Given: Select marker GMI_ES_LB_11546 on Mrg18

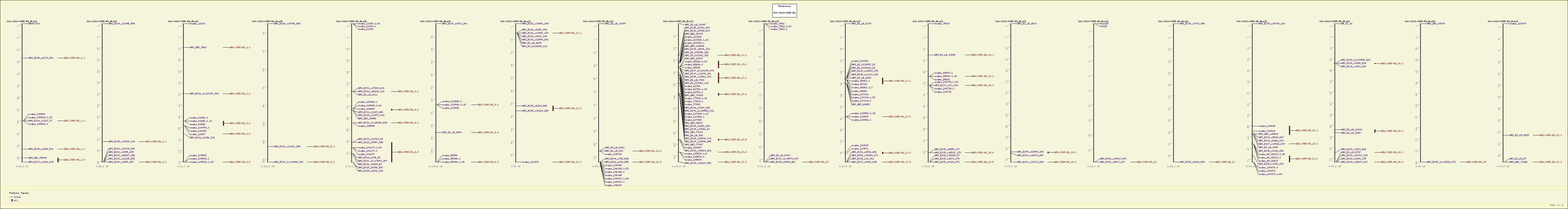Looking at the screenshot, I should click(x=945, y=55).
